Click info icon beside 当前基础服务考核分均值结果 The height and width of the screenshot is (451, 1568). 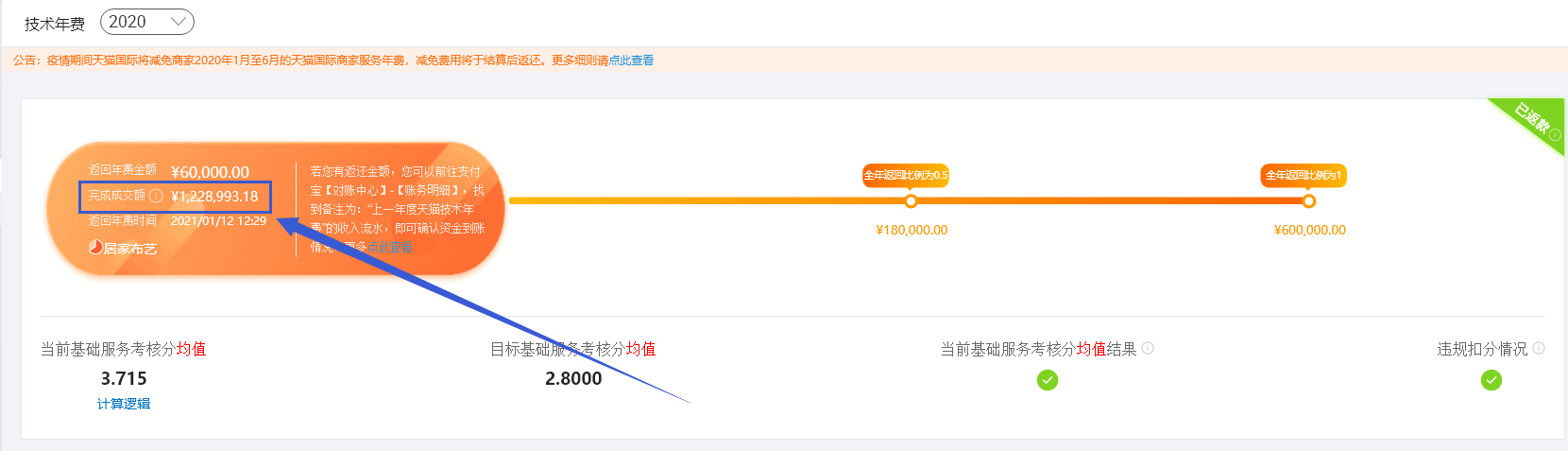(x=1148, y=348)
